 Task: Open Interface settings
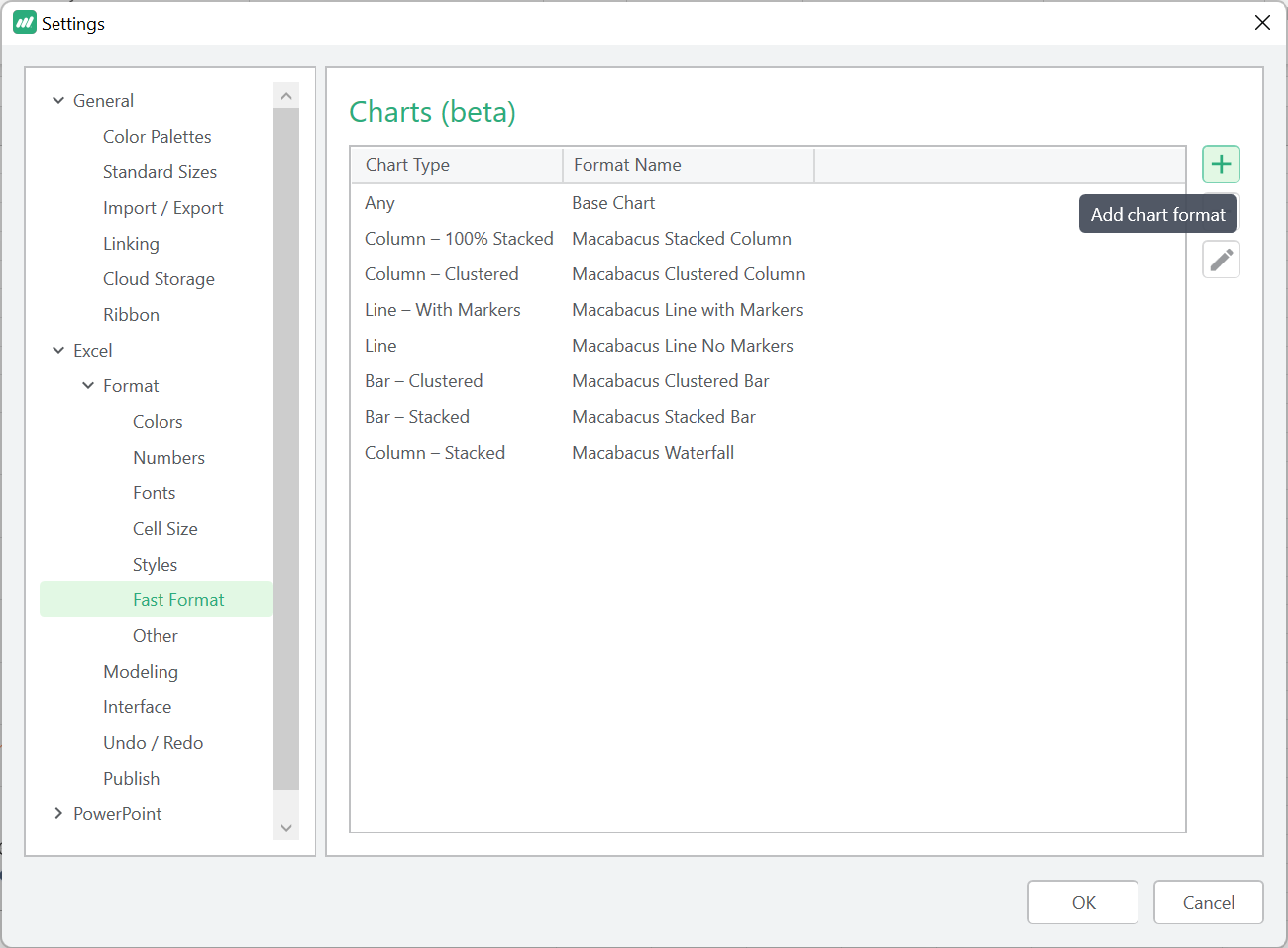click(137, 707)
